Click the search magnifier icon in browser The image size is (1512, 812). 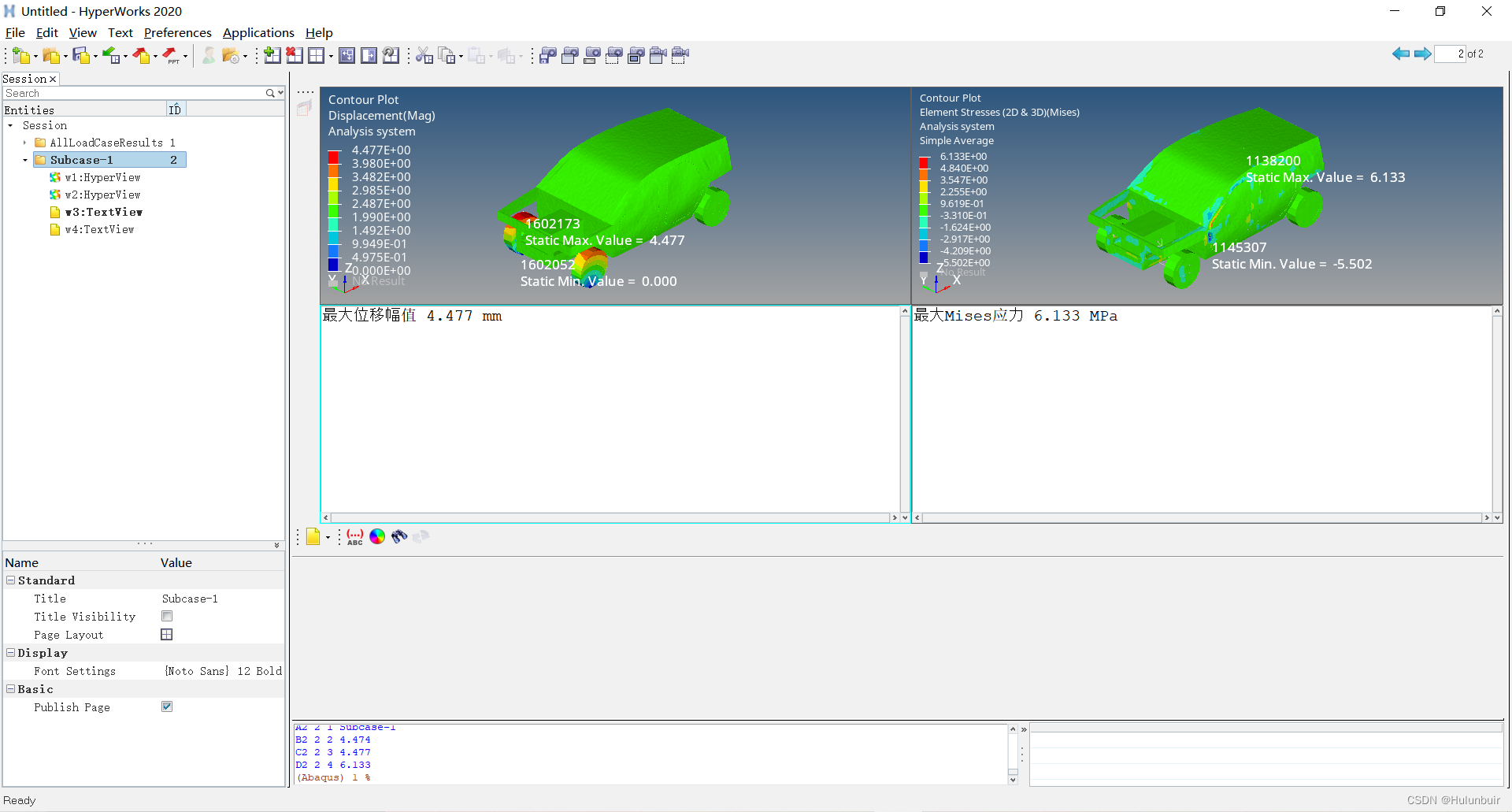pyautogui.click(x=270, y=93)
